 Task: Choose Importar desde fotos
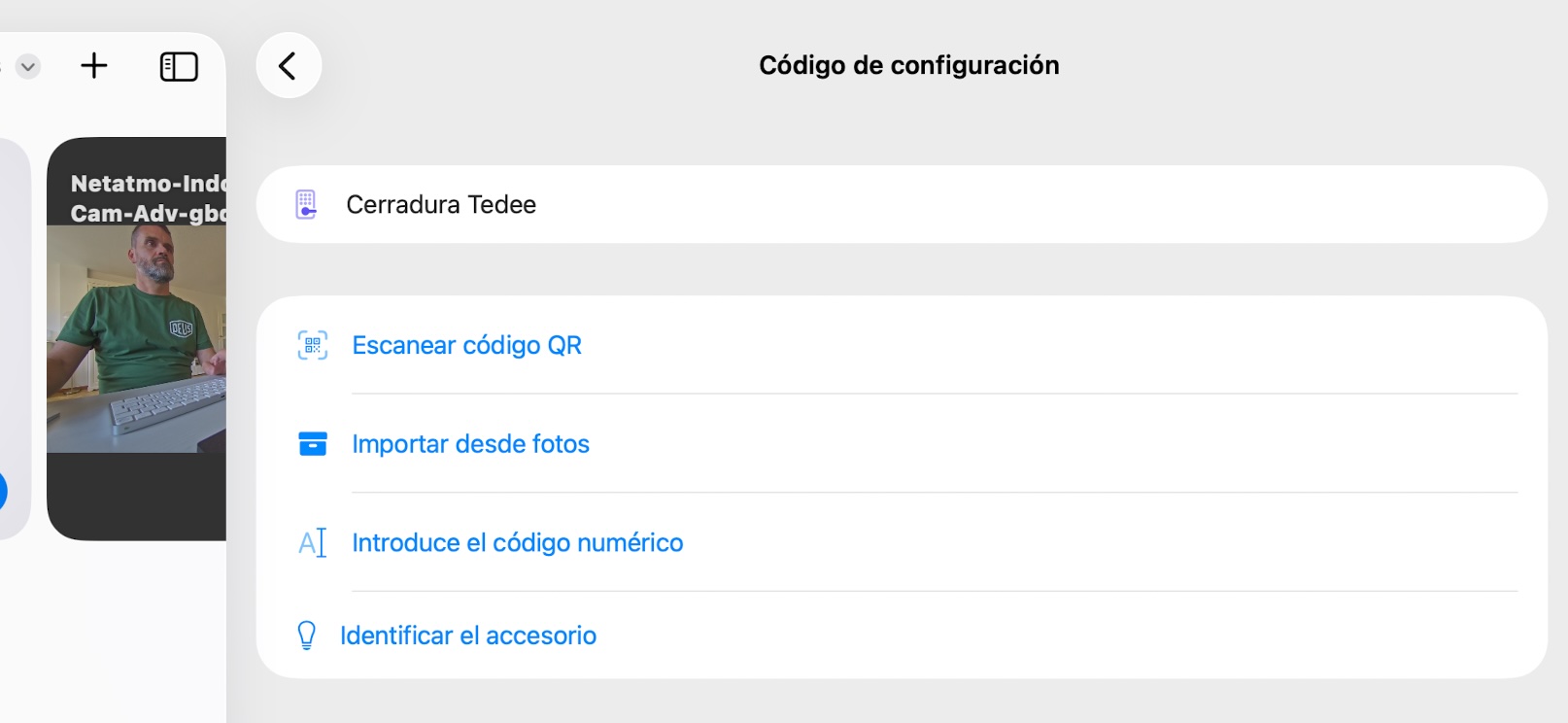click(470, 444)
